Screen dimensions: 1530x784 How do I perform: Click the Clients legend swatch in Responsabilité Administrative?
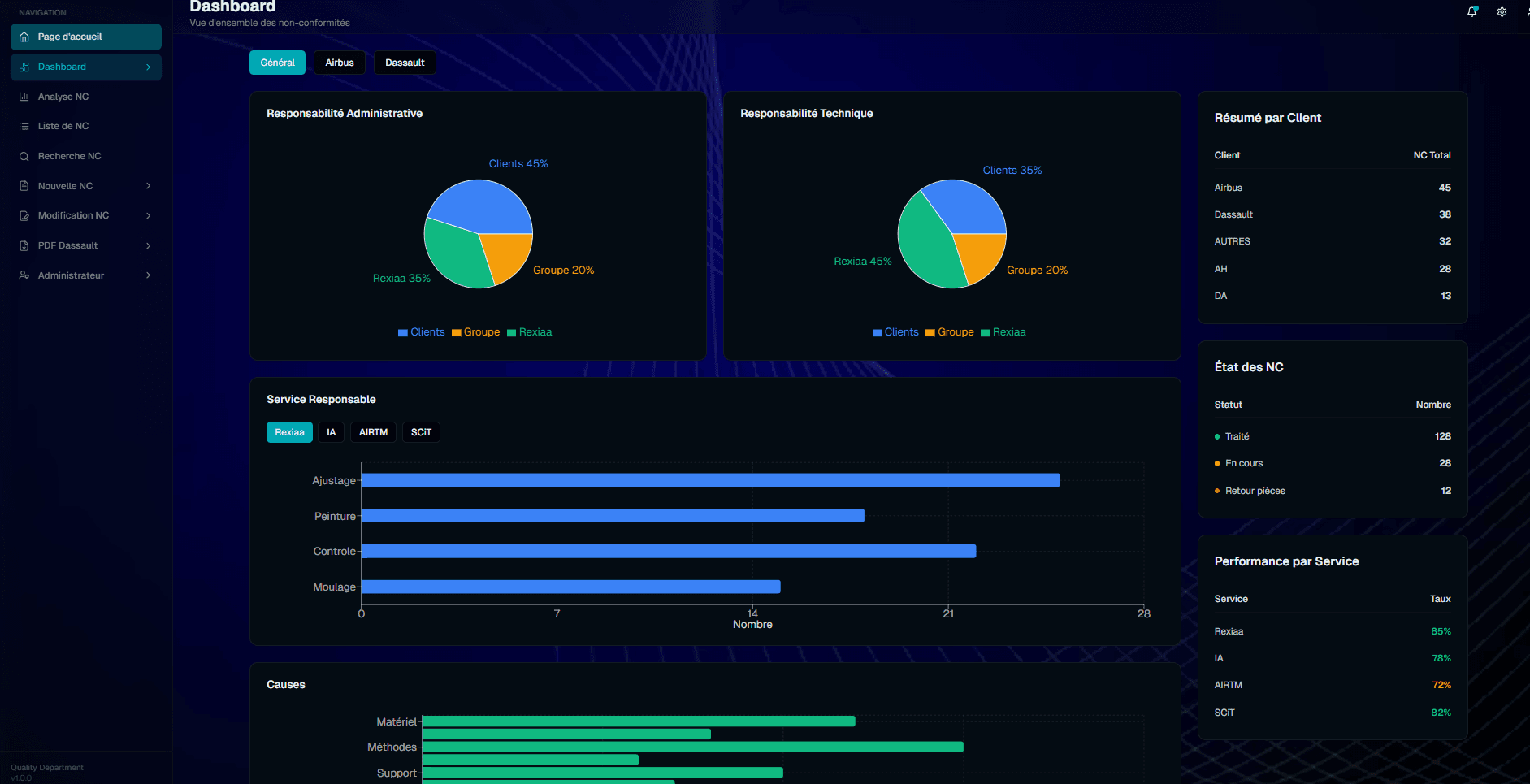point(403,333)
